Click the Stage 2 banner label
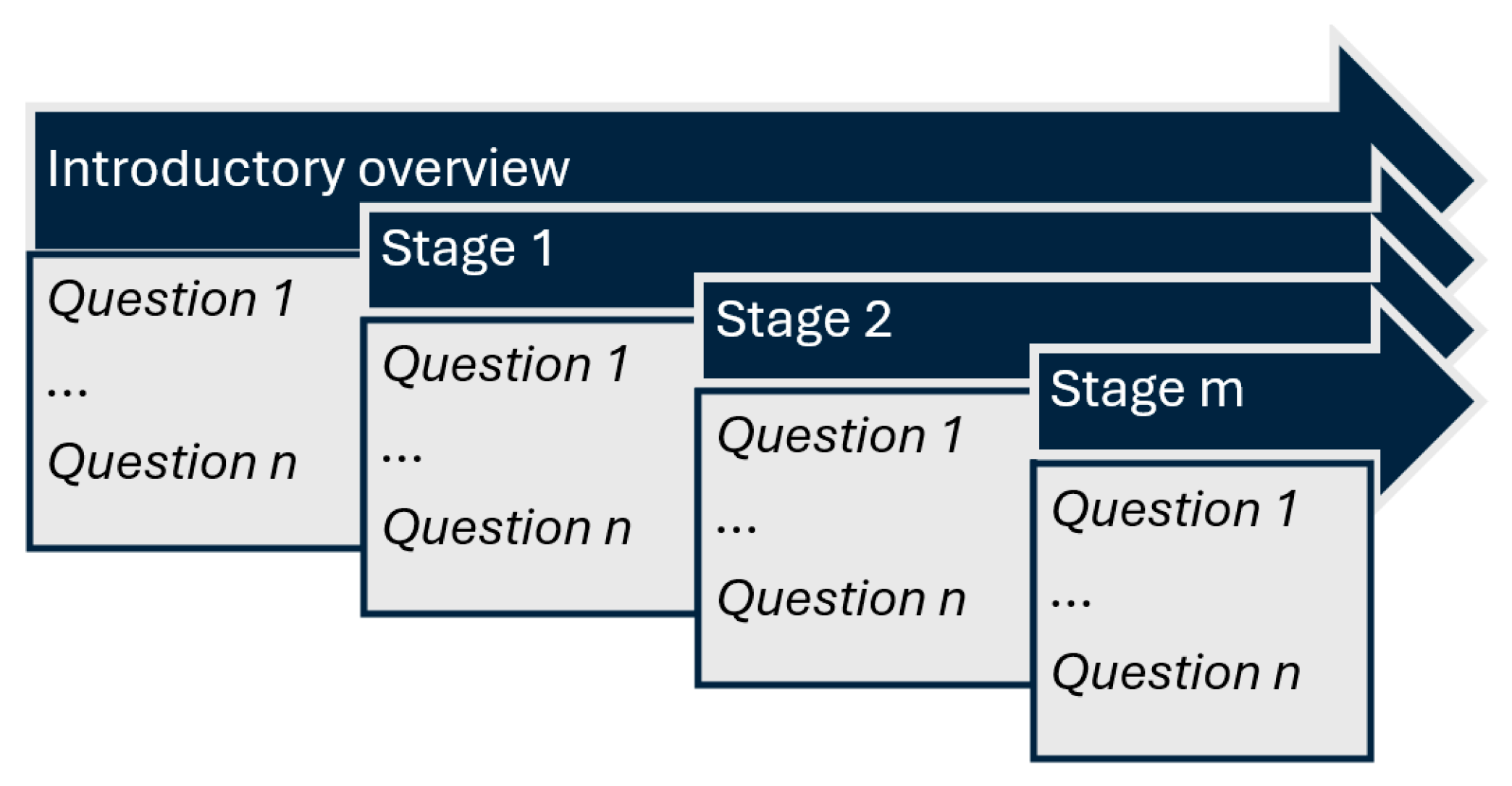Viewport: 1512px width, 786px height. click(803, 319)
